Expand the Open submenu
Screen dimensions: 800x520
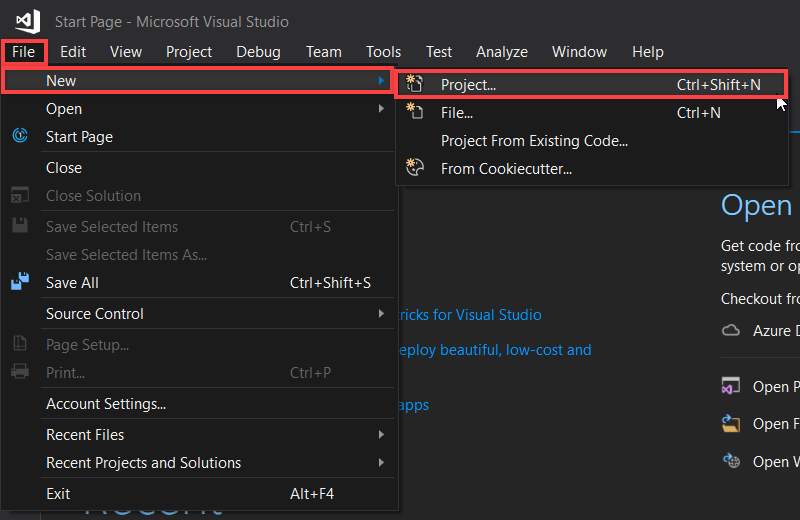click(200, 109)
